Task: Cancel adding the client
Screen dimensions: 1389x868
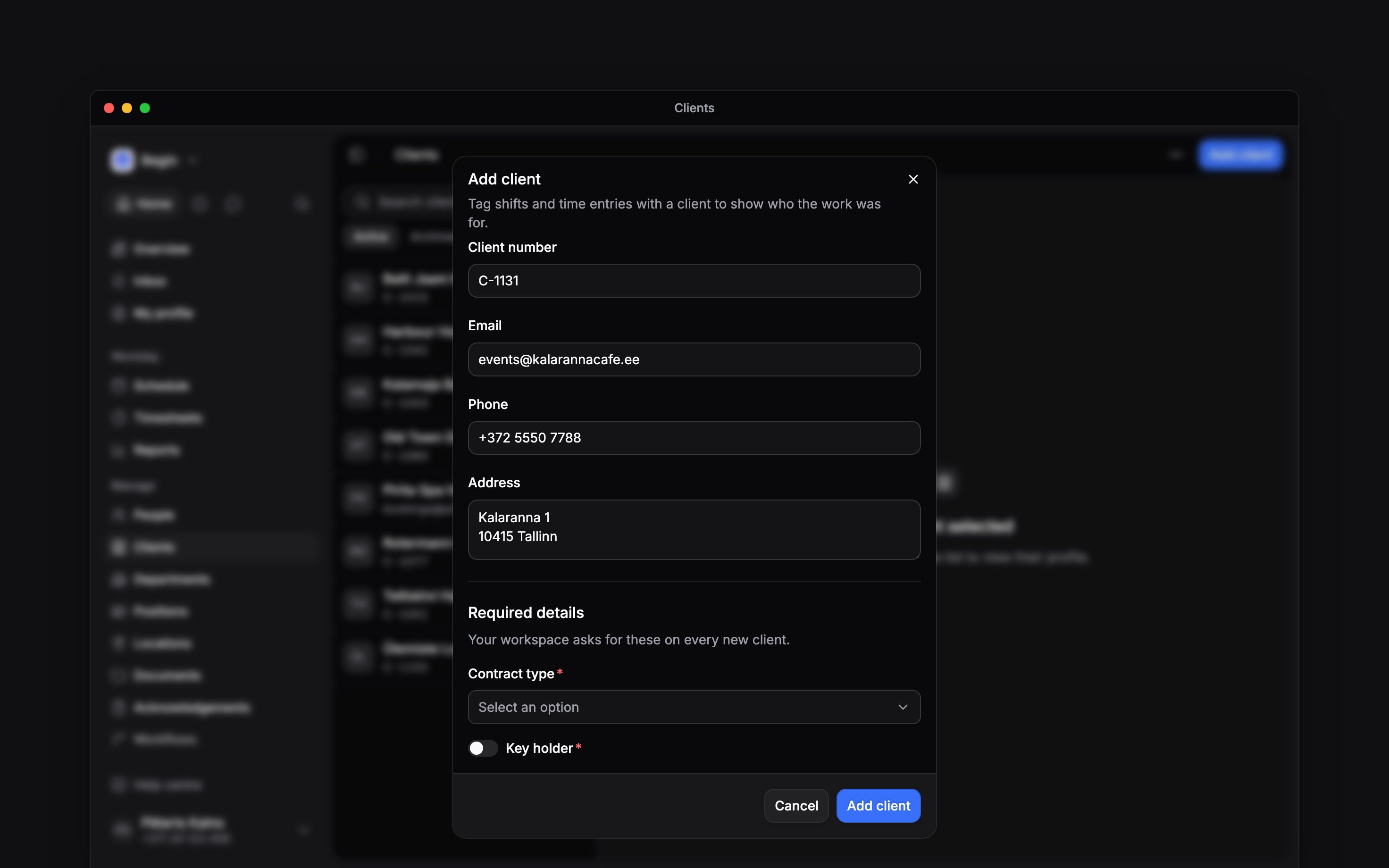Action: 796,805
